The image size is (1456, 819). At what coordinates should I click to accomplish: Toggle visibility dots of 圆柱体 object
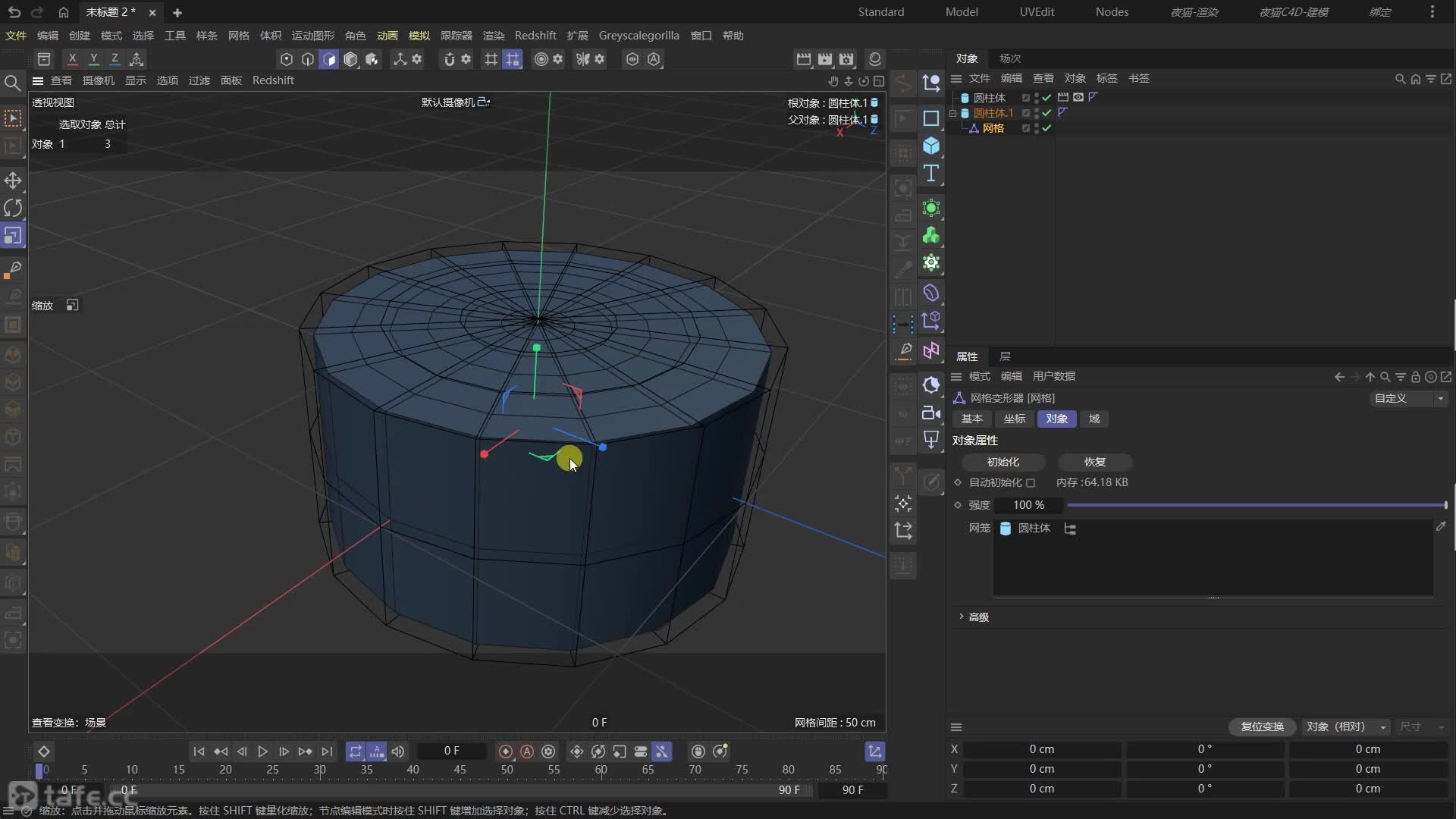point(1037,98)
